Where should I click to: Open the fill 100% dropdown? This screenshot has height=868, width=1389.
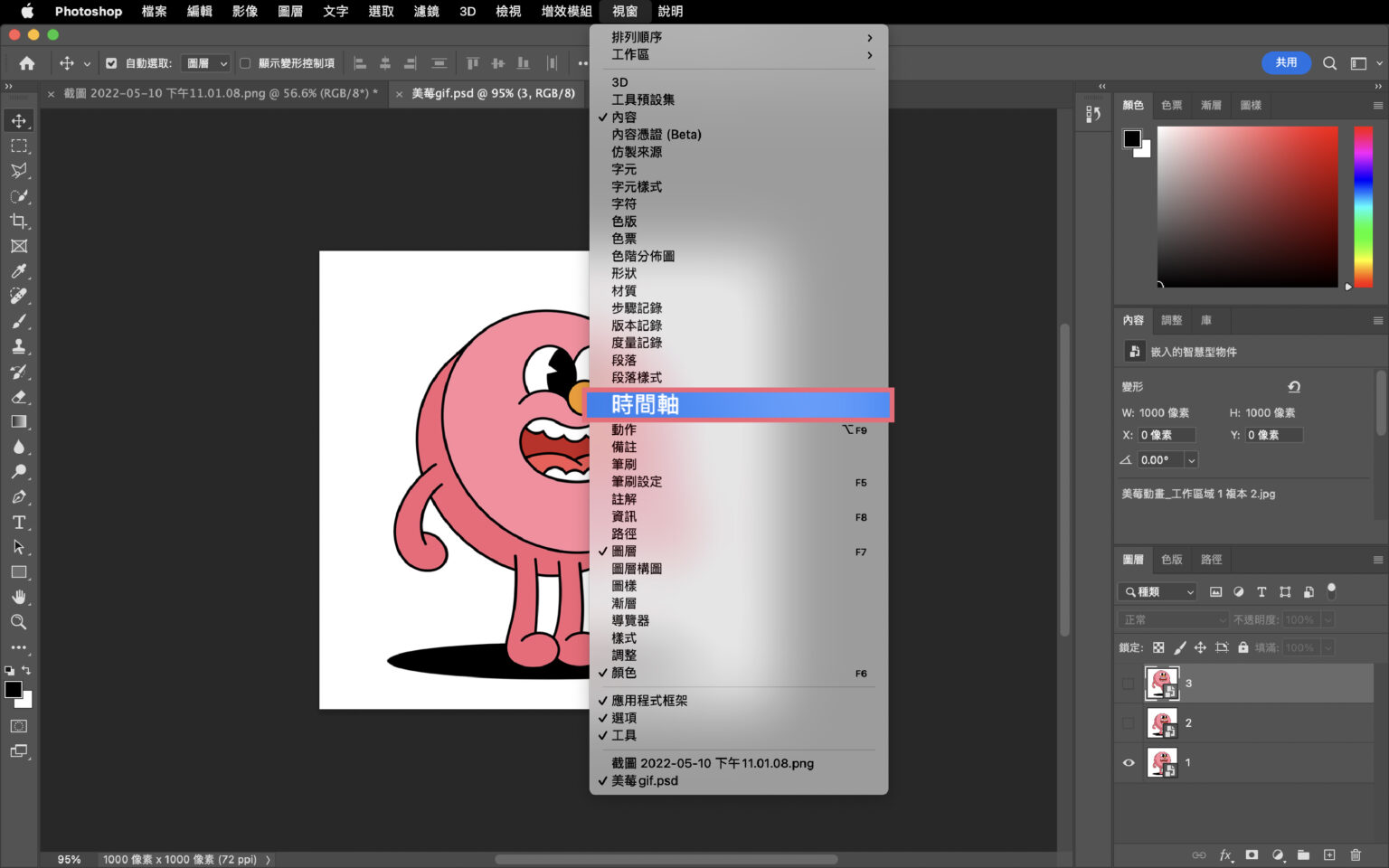[1328, 647]
